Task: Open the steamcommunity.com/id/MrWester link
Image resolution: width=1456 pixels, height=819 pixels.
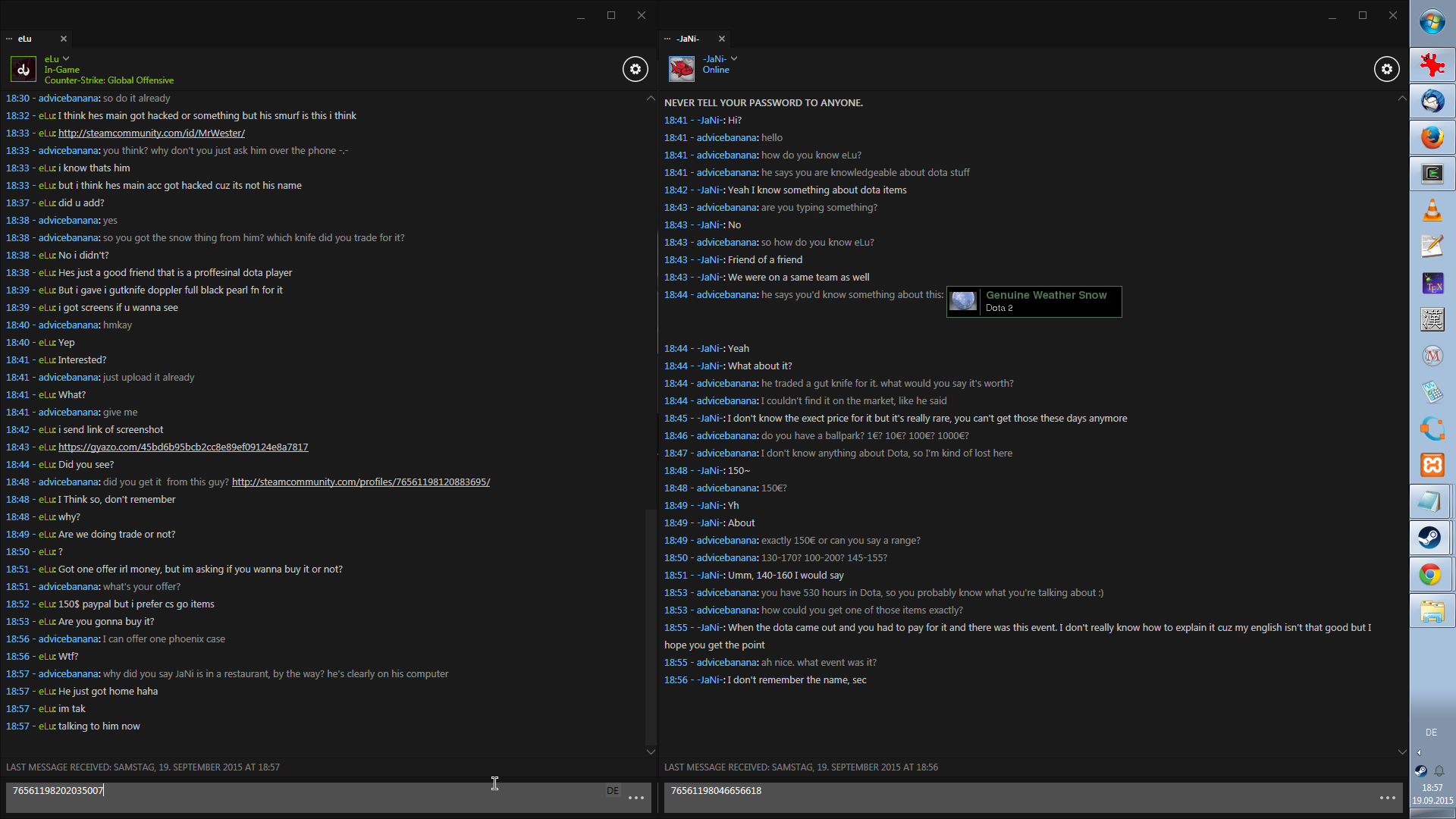Action: 152,133
